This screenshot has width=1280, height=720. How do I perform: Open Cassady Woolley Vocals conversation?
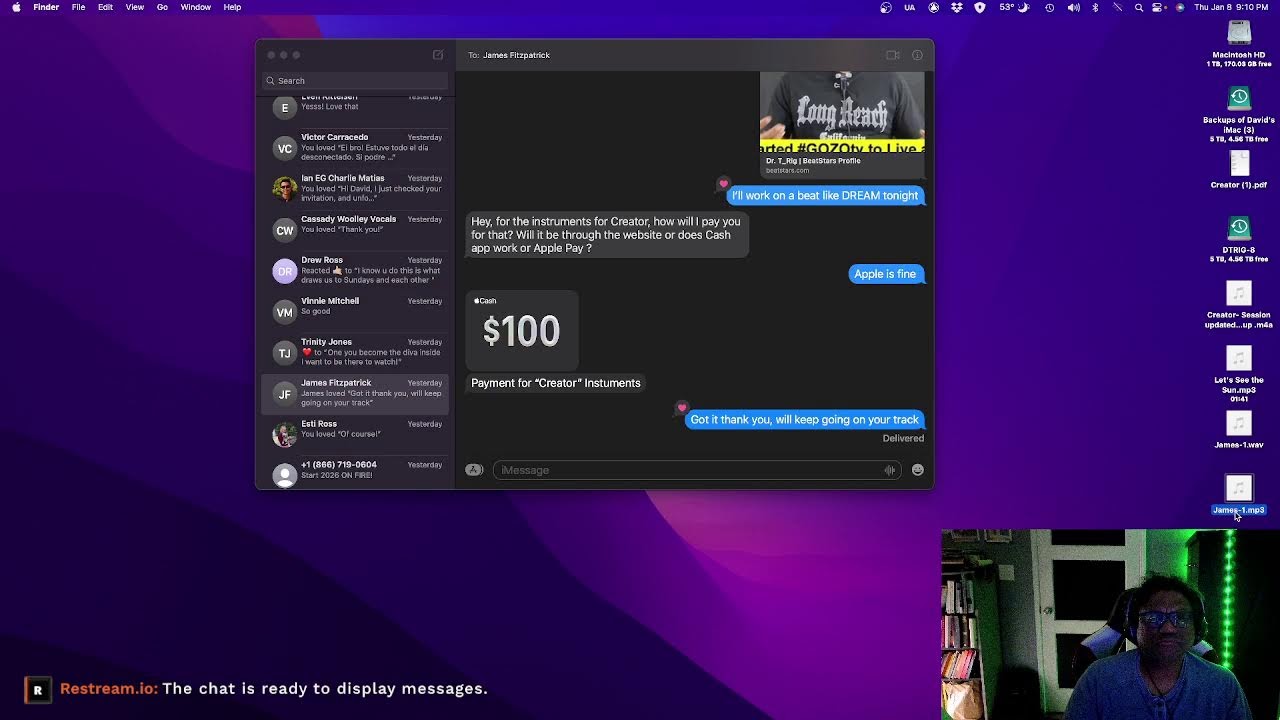tap(355, 230)
